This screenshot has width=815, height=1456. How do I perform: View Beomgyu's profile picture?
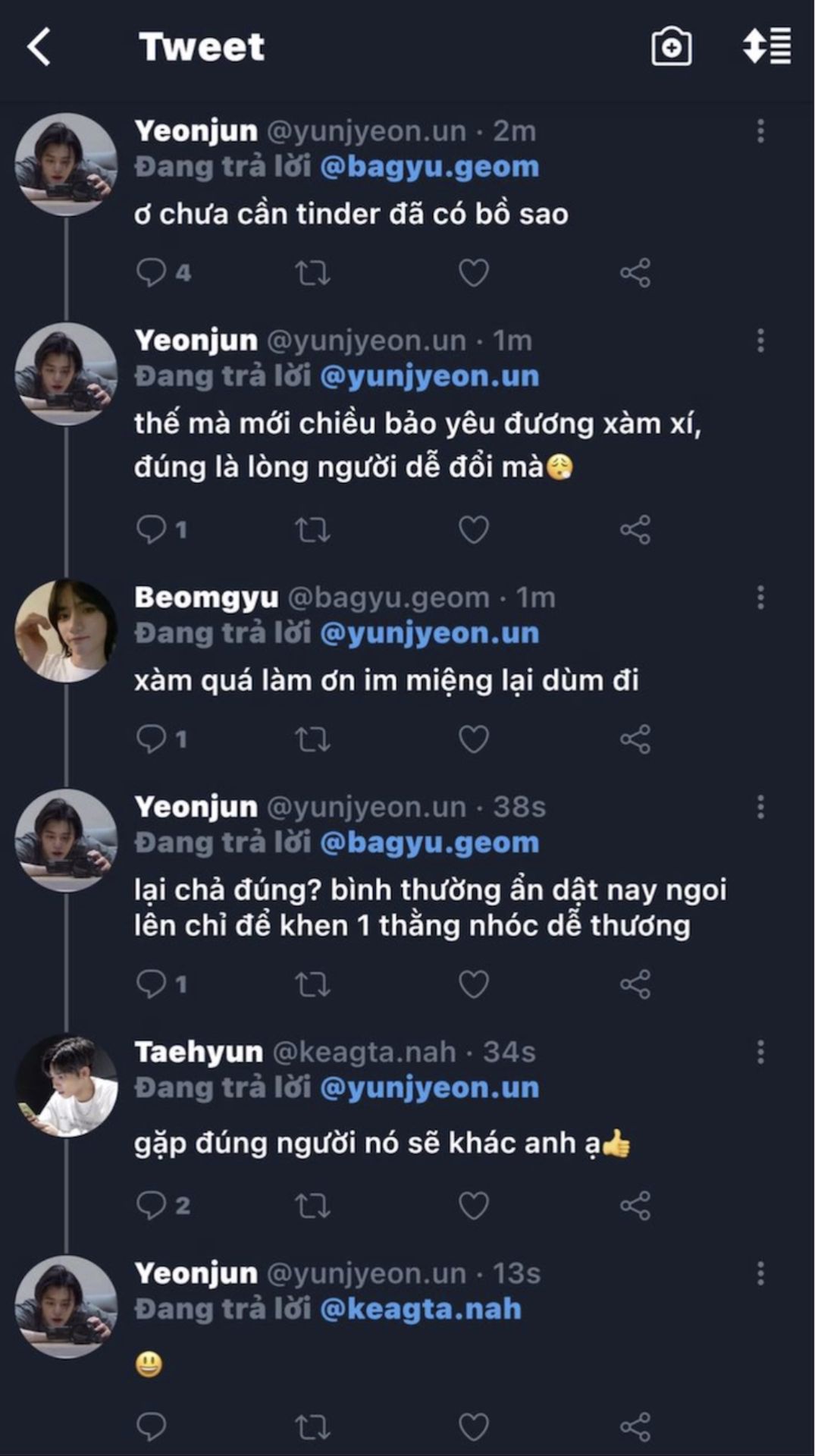pos(67,630)
